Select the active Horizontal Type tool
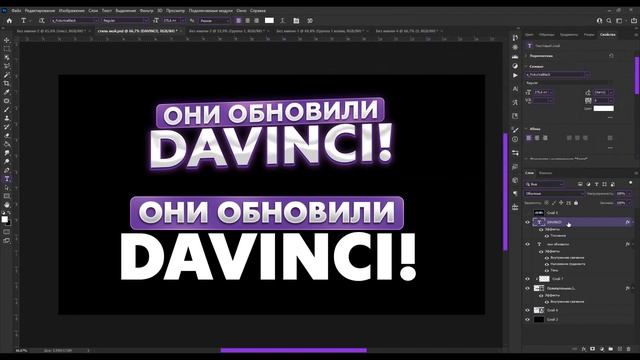The height and width of the screenshot is (360, 640). coord(7,179)
